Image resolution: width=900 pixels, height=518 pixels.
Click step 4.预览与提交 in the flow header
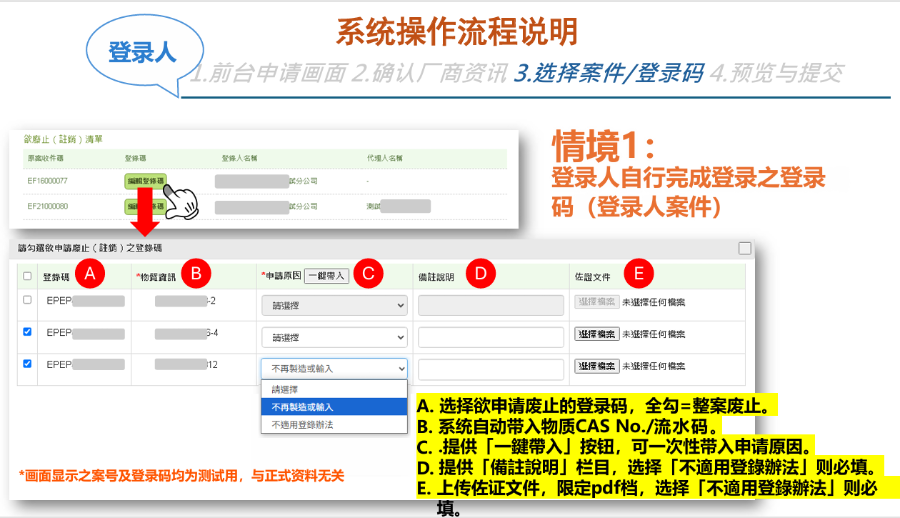777,73
